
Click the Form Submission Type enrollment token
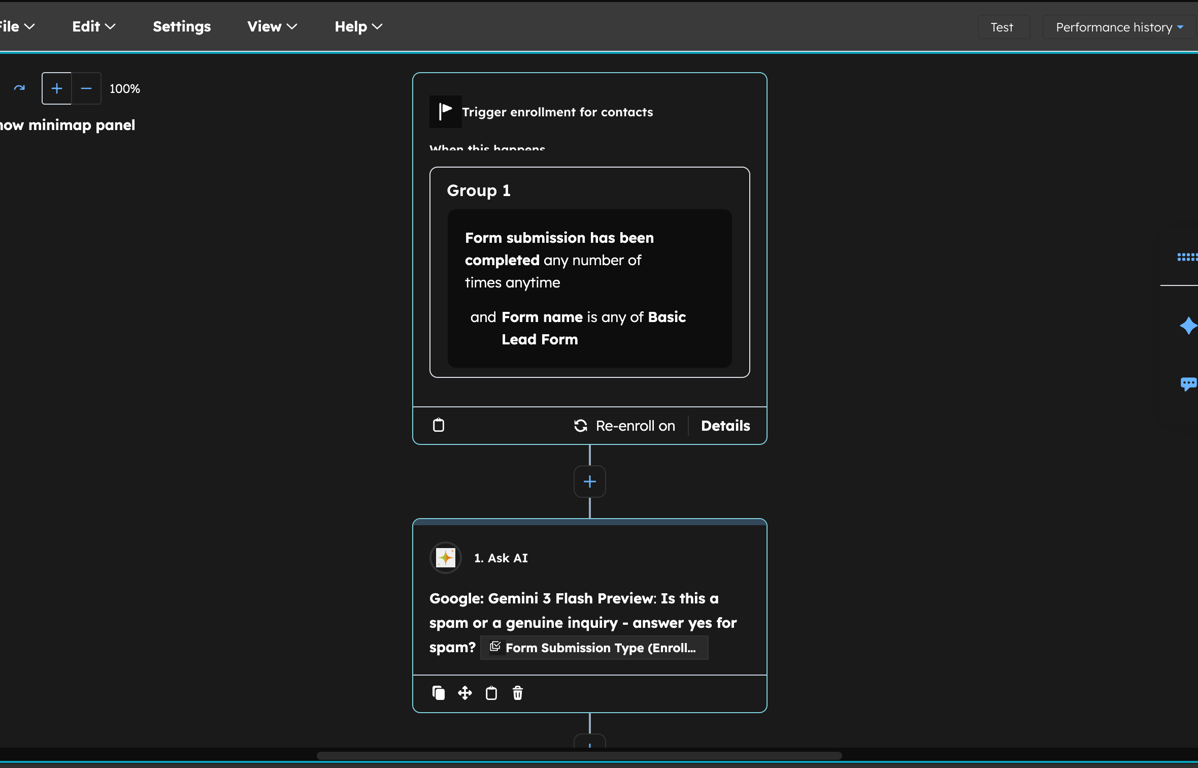595,647
